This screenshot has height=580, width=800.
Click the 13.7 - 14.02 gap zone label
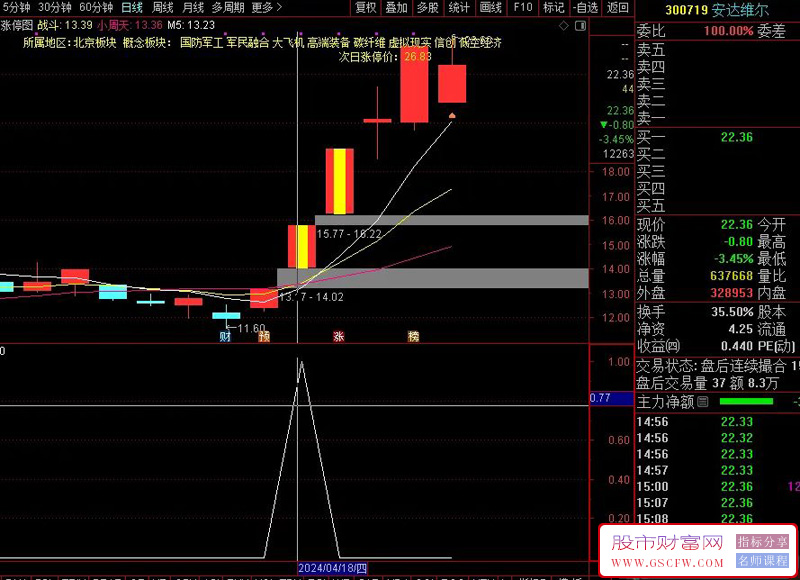pos(311,297)
